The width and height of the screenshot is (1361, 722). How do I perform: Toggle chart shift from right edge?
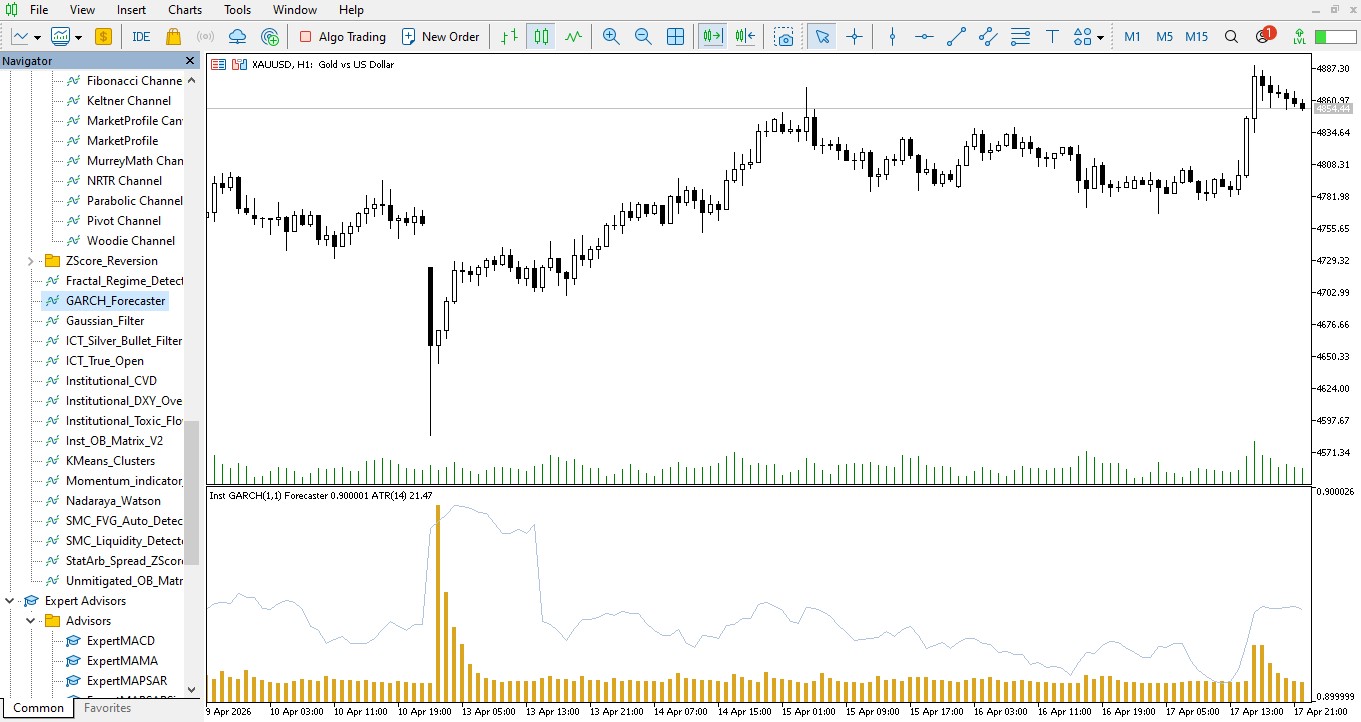[x=743, y=36]
